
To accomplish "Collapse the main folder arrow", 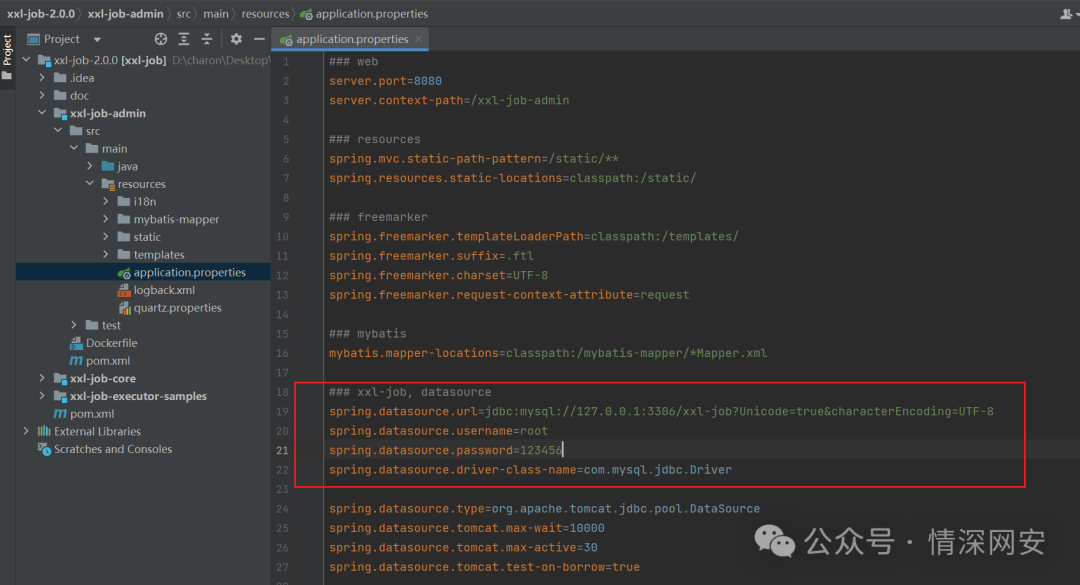I will point(74,148).
